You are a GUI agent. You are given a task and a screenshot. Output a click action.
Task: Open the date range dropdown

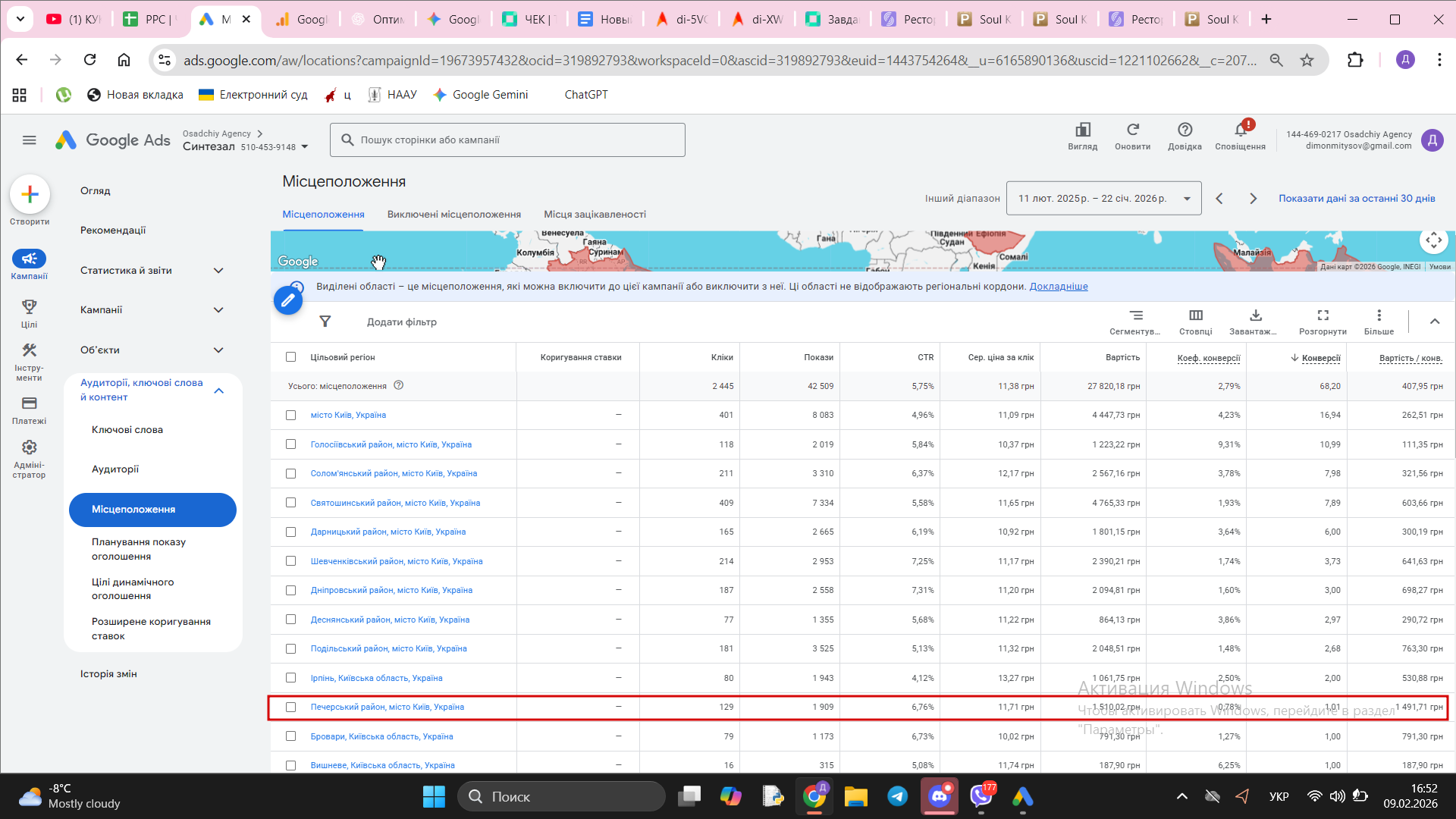(x=1103, y=199)
